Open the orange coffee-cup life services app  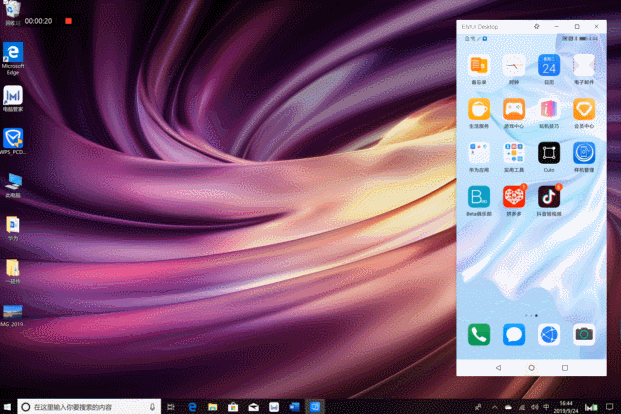coord(479,109)
